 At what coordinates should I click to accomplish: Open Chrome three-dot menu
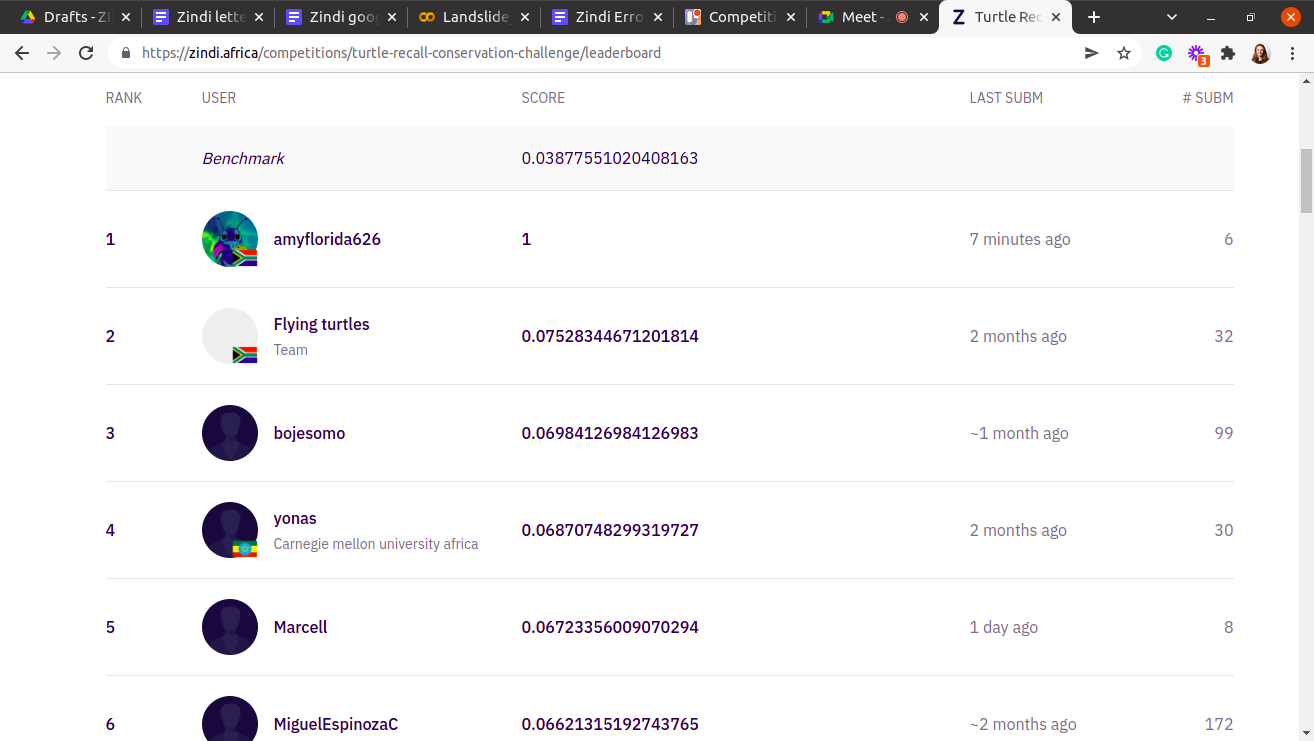1293,53
